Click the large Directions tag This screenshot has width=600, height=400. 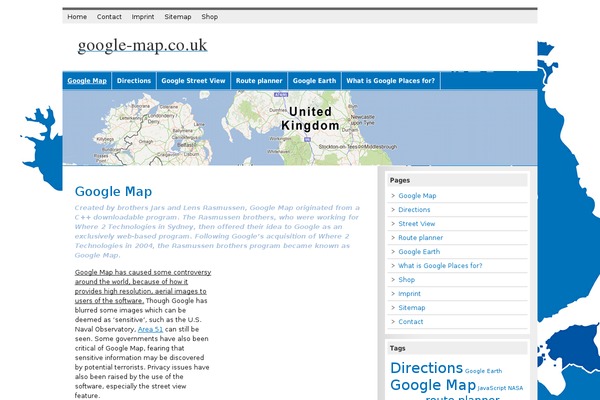click(x=426, y=368)
